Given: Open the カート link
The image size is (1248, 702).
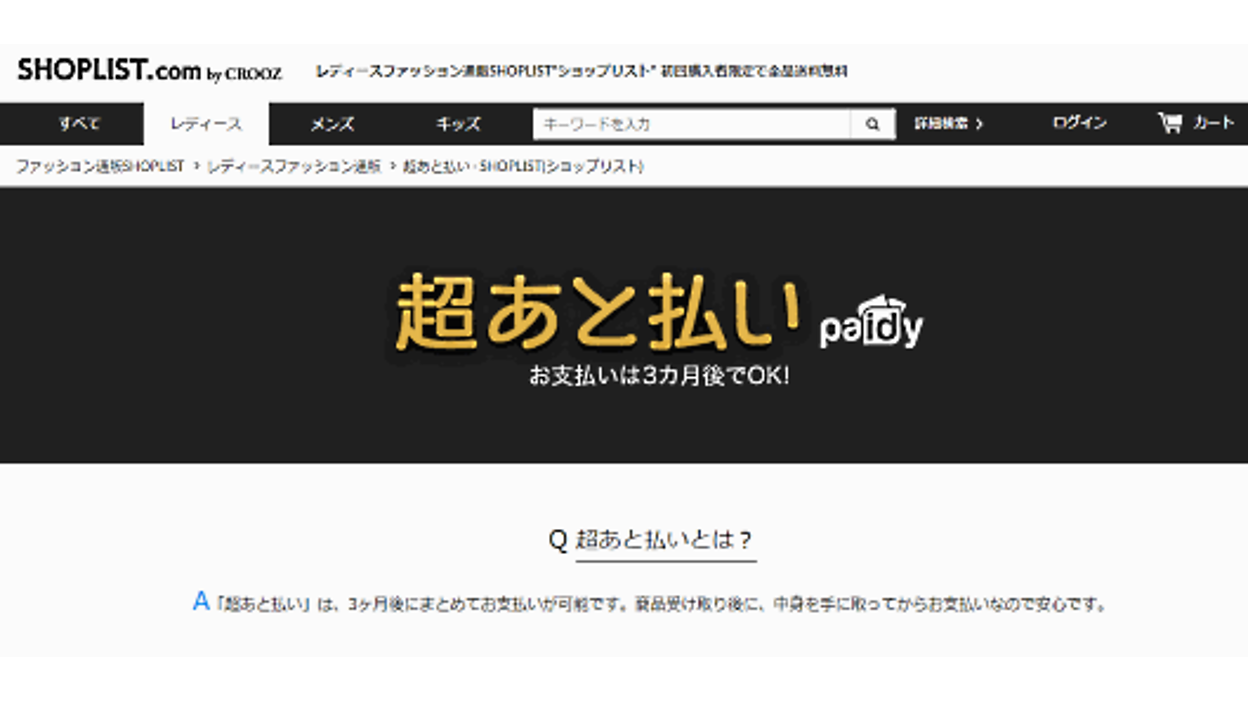Looking at the screenshot, I should point(1213,124).
